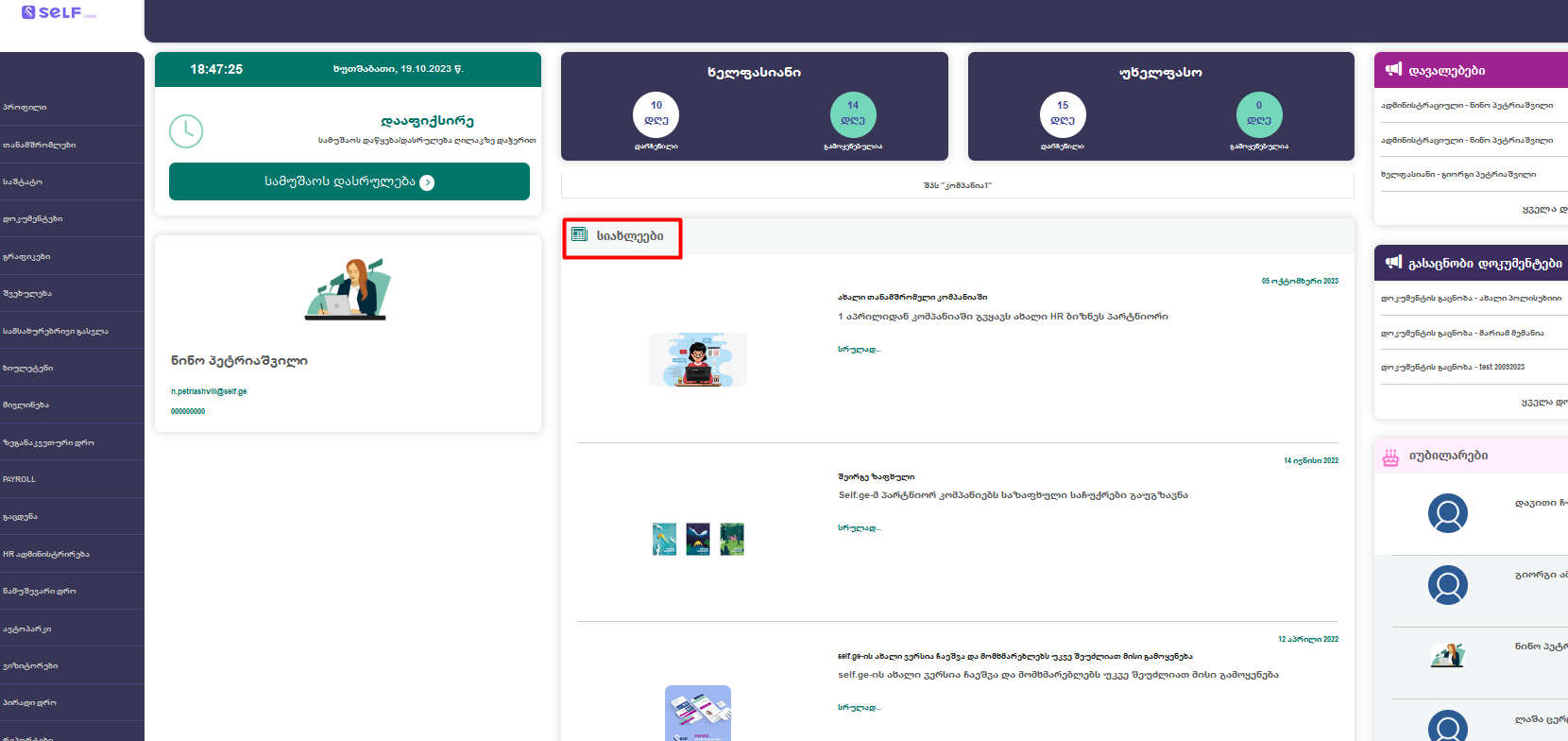Click the date 14 ივნისი 2022 on news

pos(1311,460)
